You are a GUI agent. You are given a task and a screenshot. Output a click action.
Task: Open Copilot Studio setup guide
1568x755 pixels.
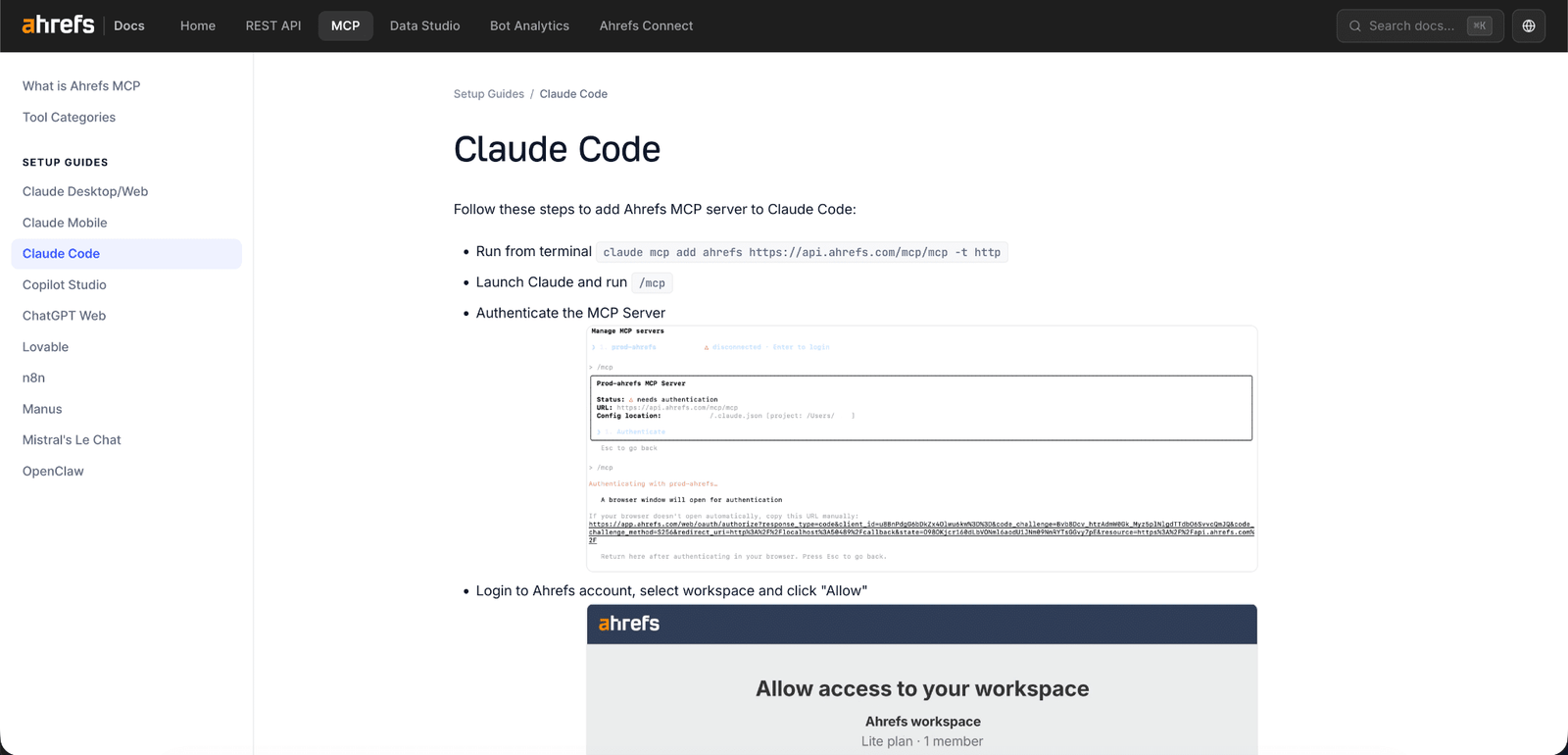(65, 285)
